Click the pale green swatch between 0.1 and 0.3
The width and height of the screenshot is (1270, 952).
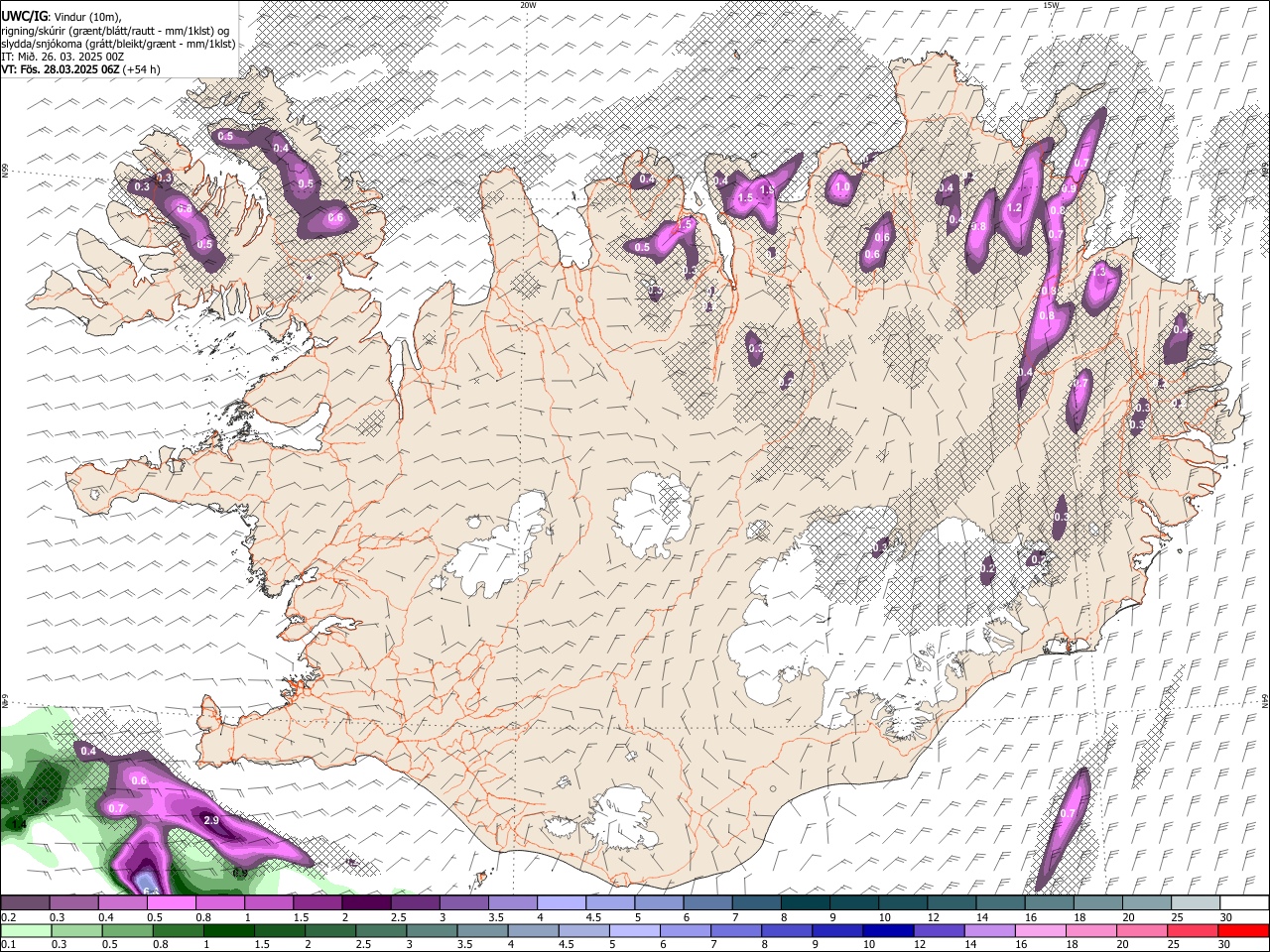[25, 931]
